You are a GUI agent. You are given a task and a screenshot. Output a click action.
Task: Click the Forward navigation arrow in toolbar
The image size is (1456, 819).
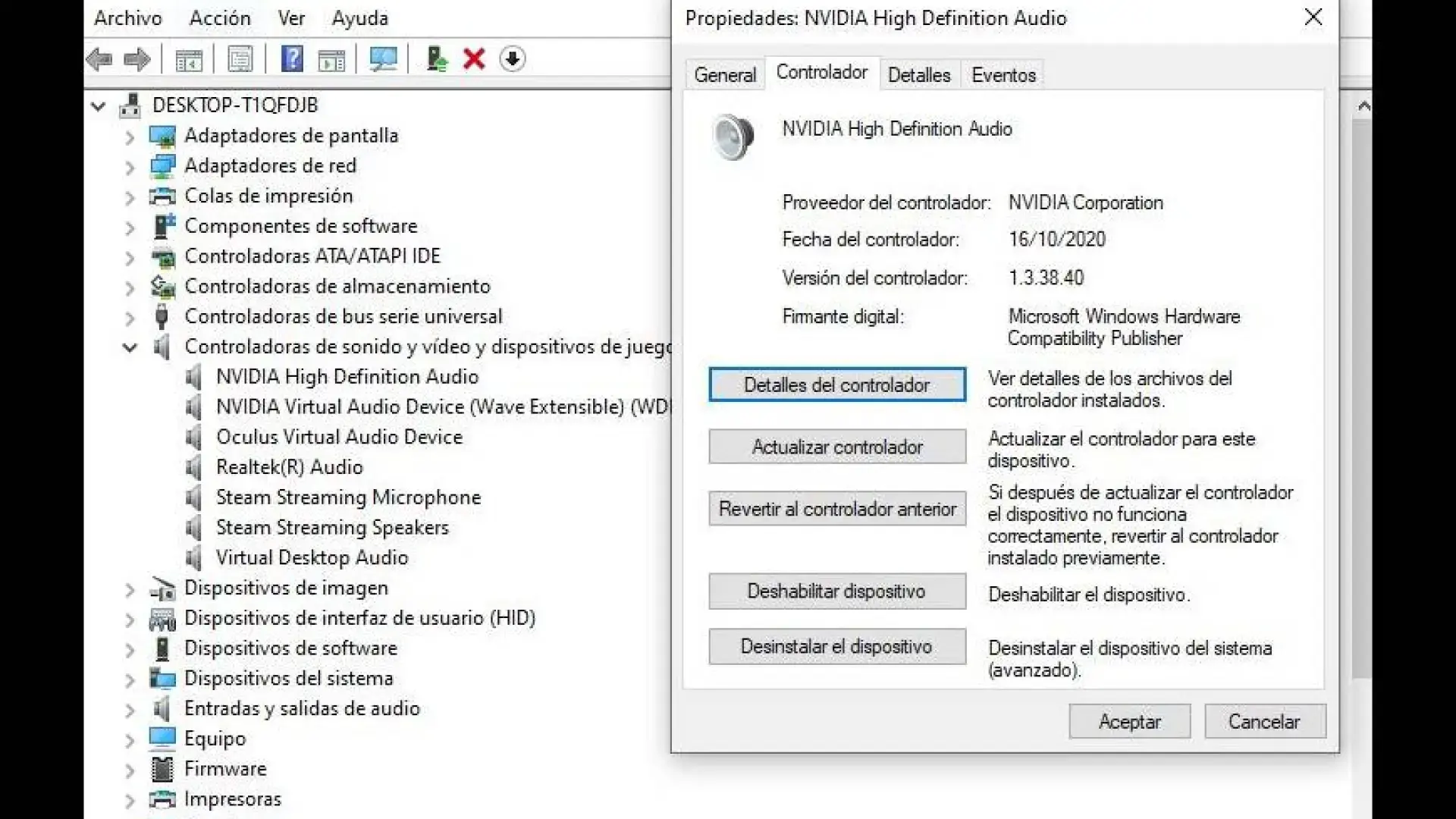[137, 59]
